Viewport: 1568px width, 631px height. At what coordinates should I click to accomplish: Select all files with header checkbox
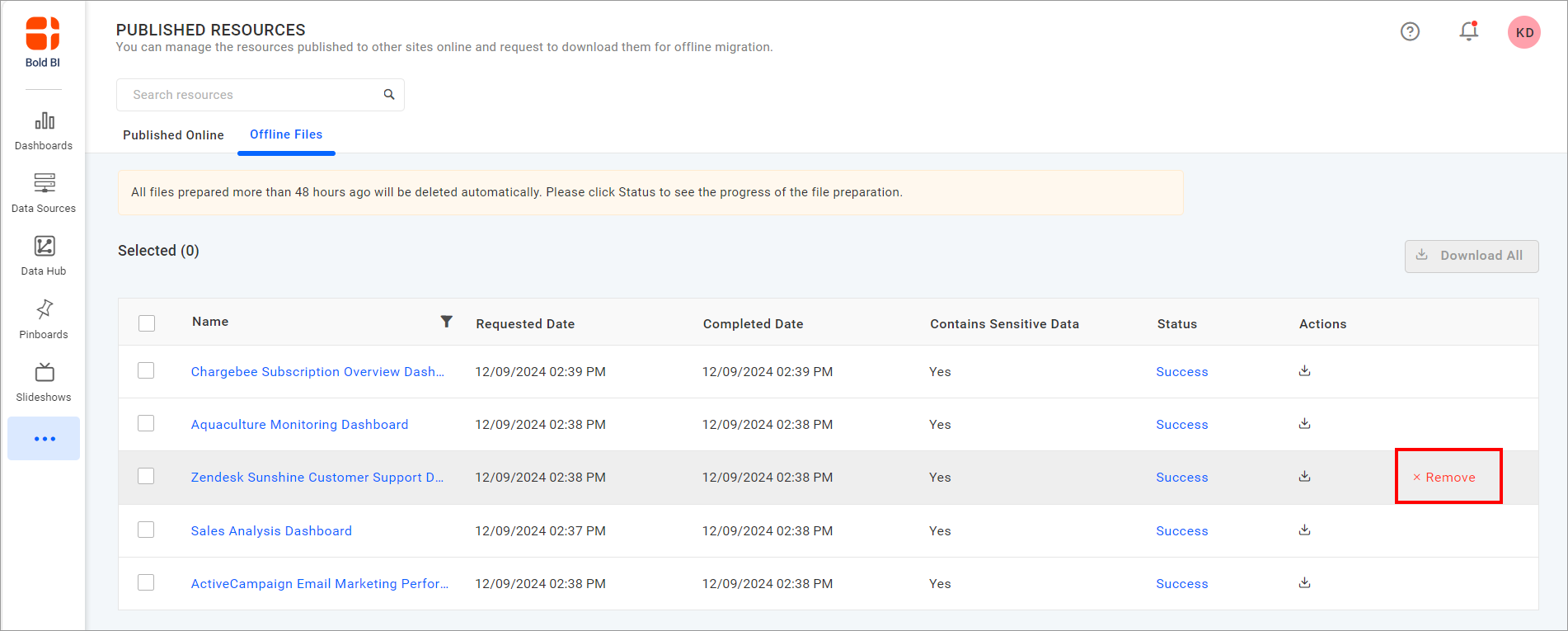coord(147,323)
